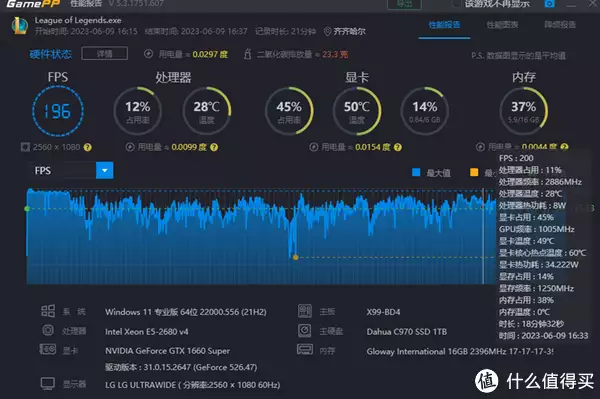The width and height of the screenshot is (600, 399).
Task: Click the orange minimum legend swatch
Action: (474, 172)
